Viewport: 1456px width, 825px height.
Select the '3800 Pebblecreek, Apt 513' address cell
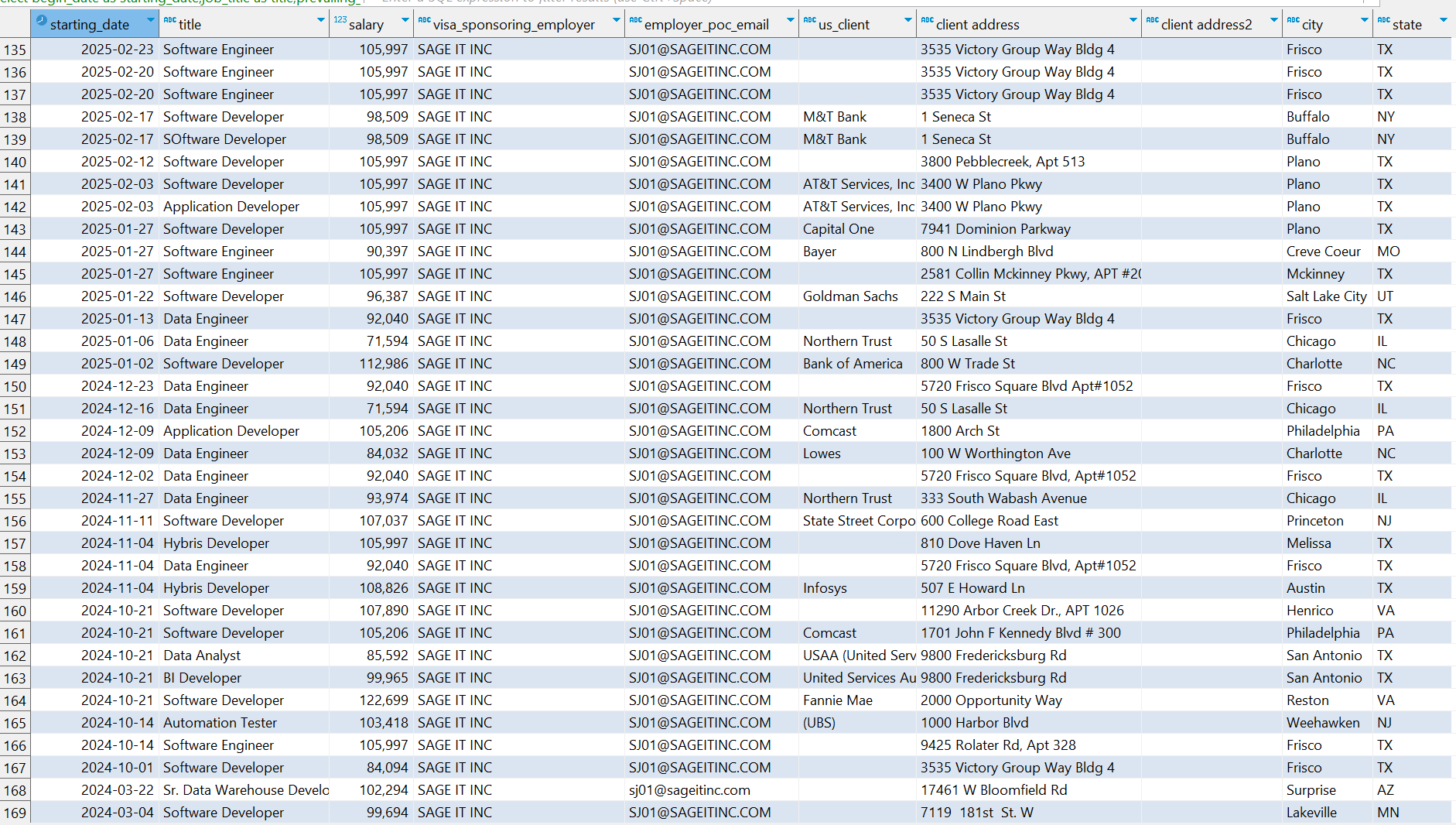pyautogui.click(x=1029, y=162)
